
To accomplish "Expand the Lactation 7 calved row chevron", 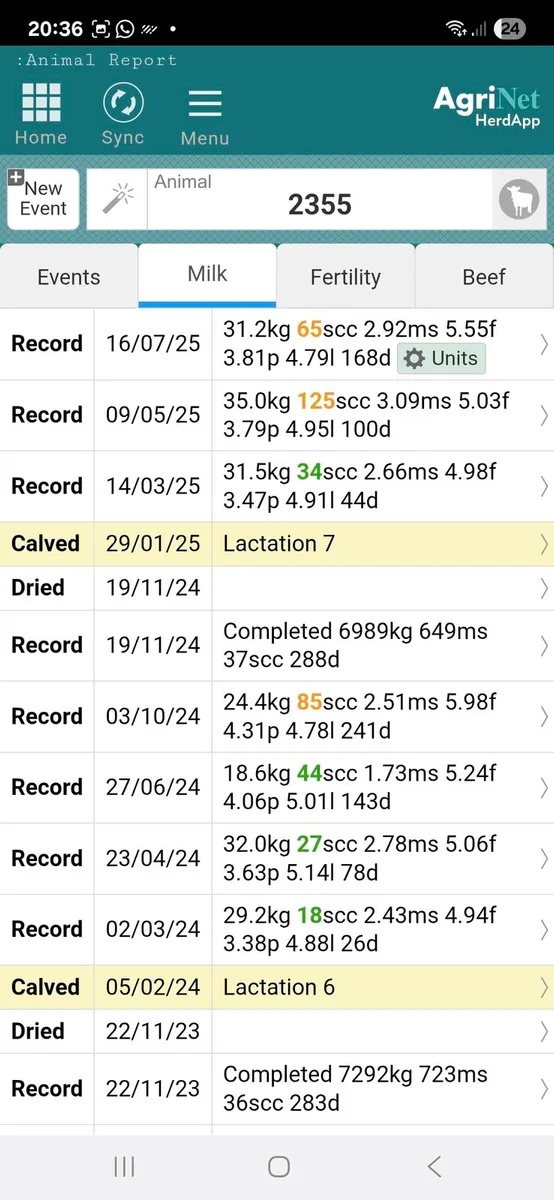I will coord(544,544).
